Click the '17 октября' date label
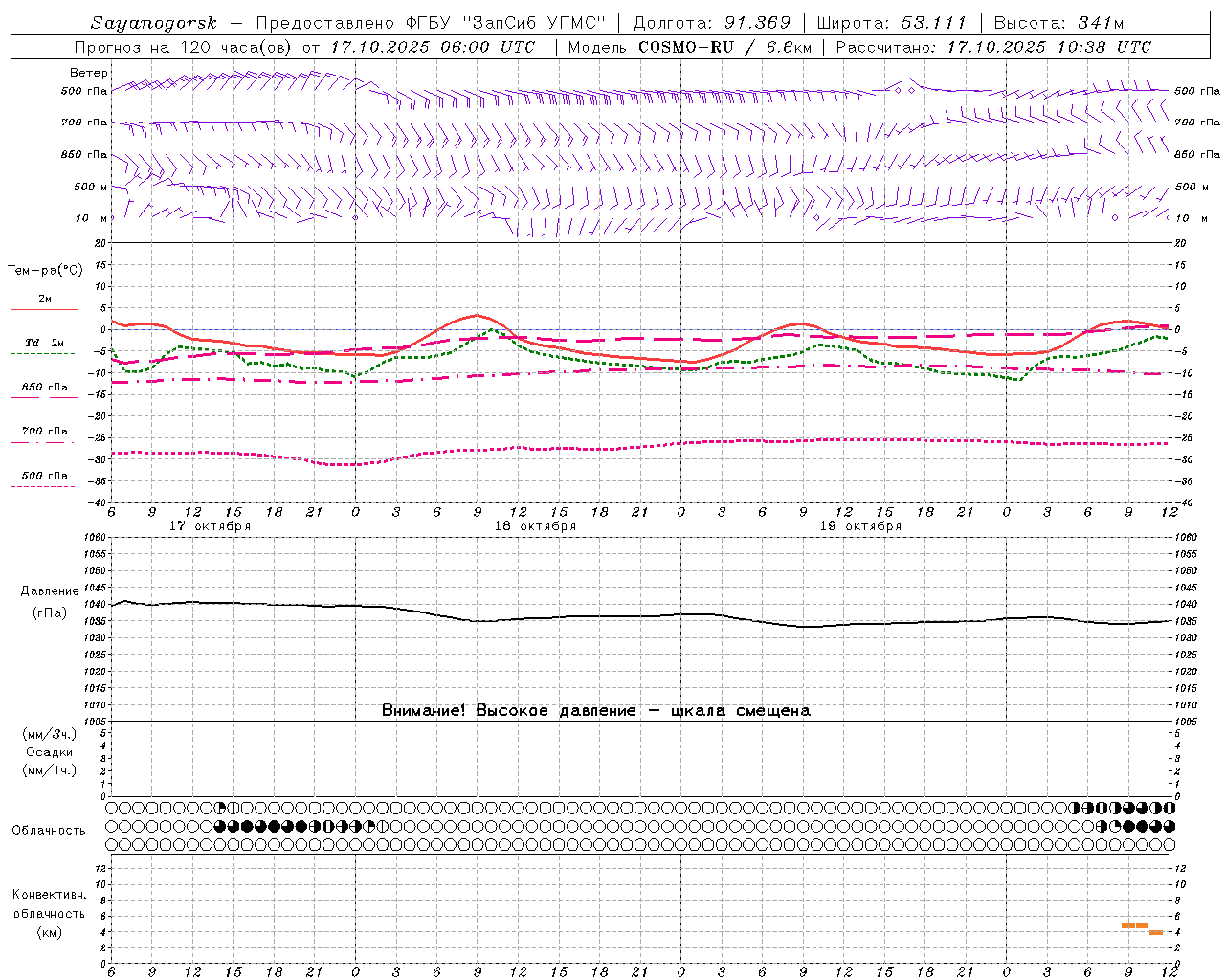1225x980 pixels. [x=210, y=526]
